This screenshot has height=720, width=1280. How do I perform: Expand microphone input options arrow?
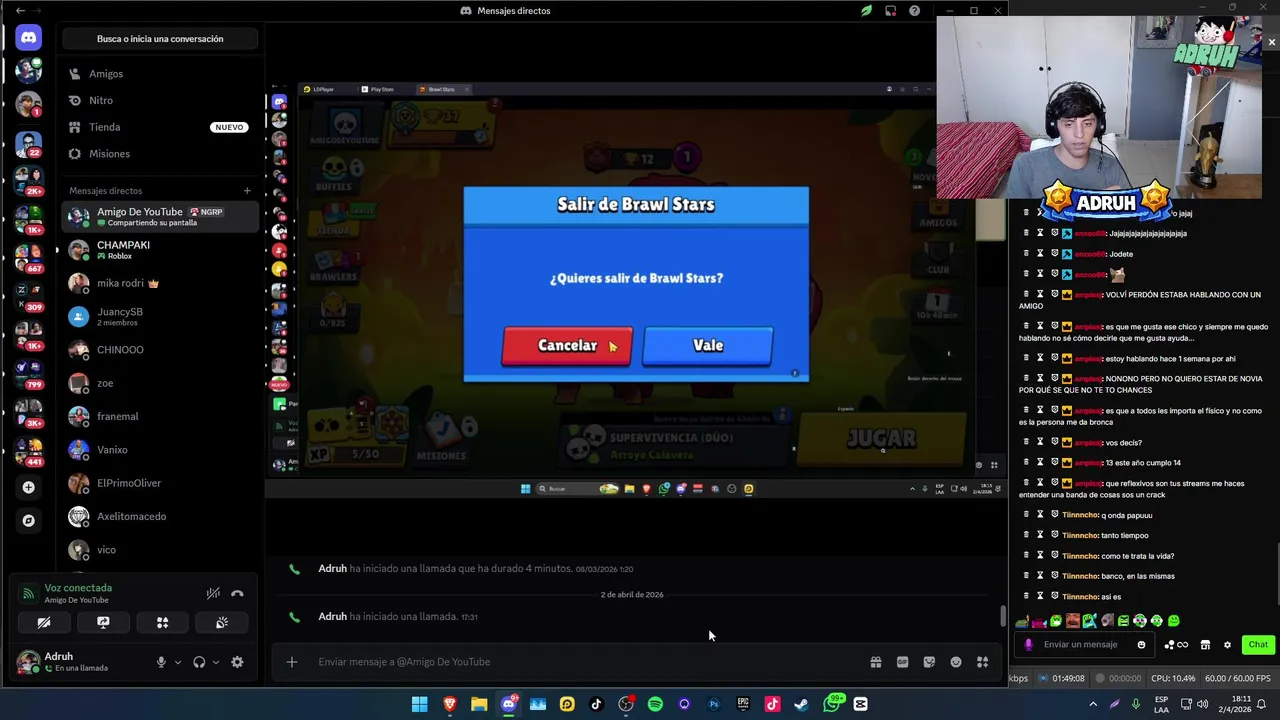tap(178, 662)
